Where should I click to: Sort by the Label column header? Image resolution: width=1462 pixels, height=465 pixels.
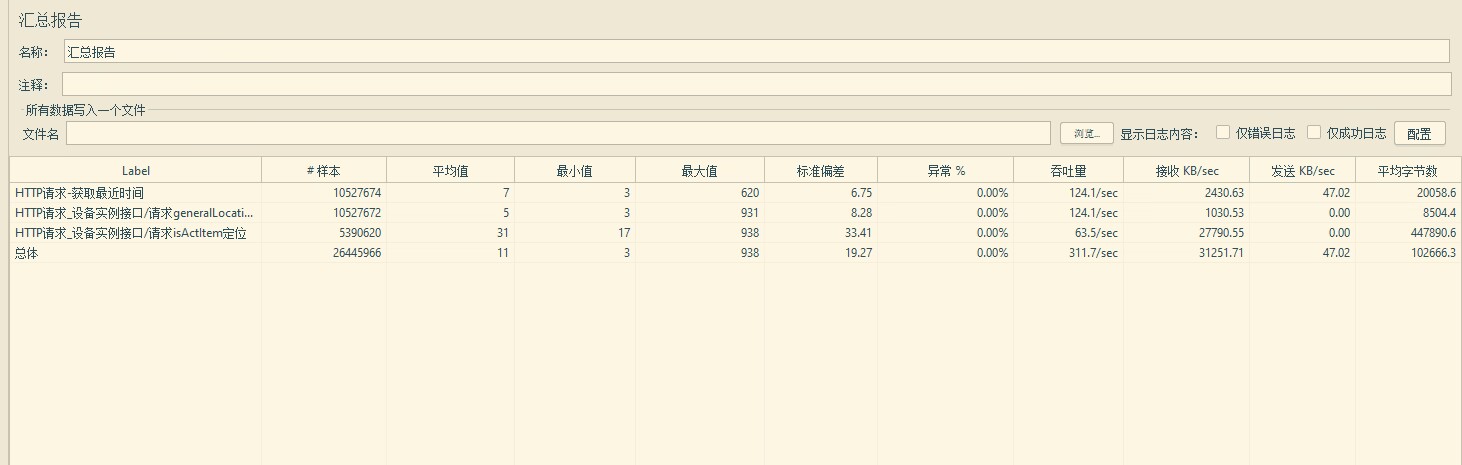(136, 171)
